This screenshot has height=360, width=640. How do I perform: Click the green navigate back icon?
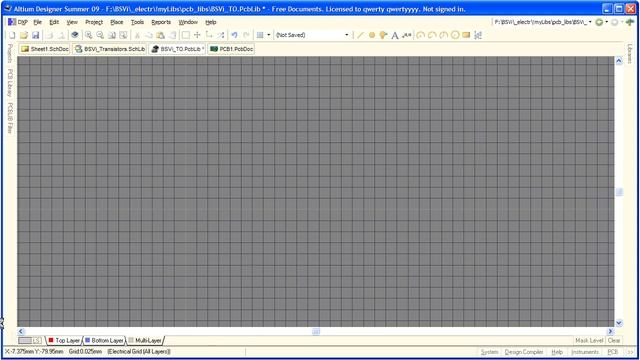click(x=599, y=22)
